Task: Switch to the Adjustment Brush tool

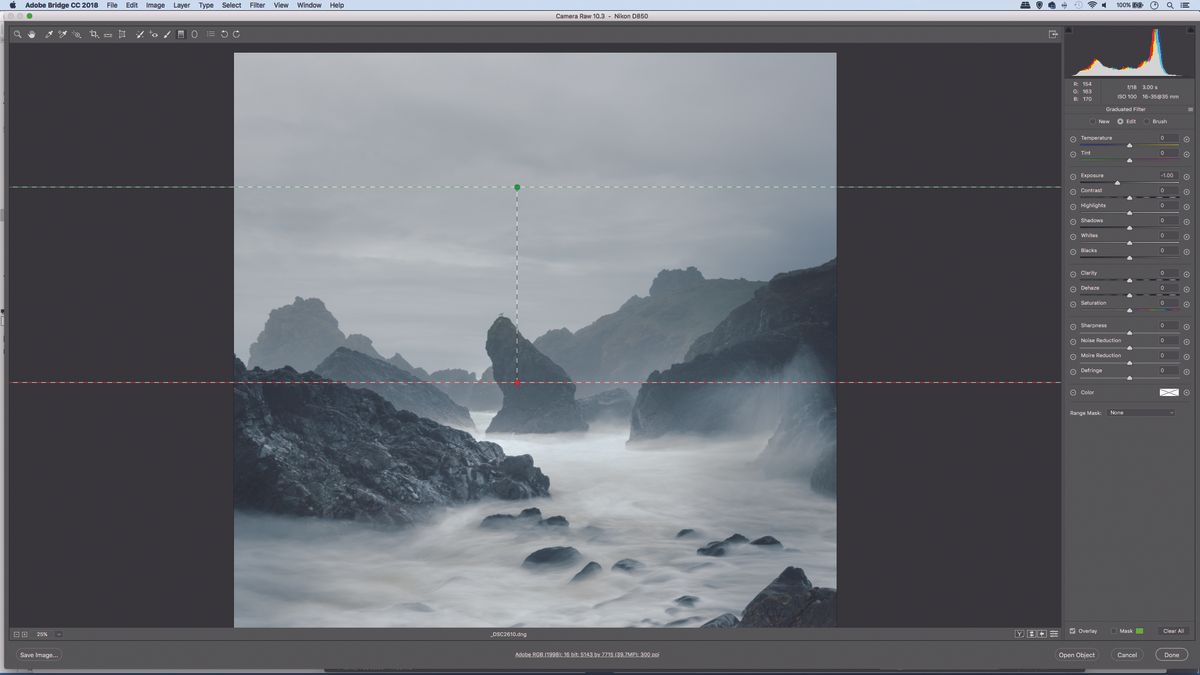Action: coord(166,34)
